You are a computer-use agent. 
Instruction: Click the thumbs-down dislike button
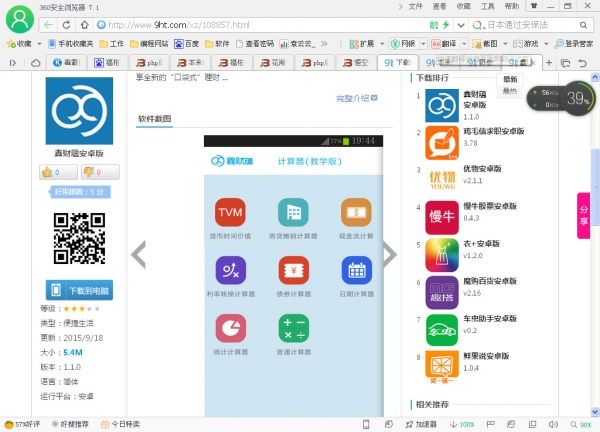100,172
